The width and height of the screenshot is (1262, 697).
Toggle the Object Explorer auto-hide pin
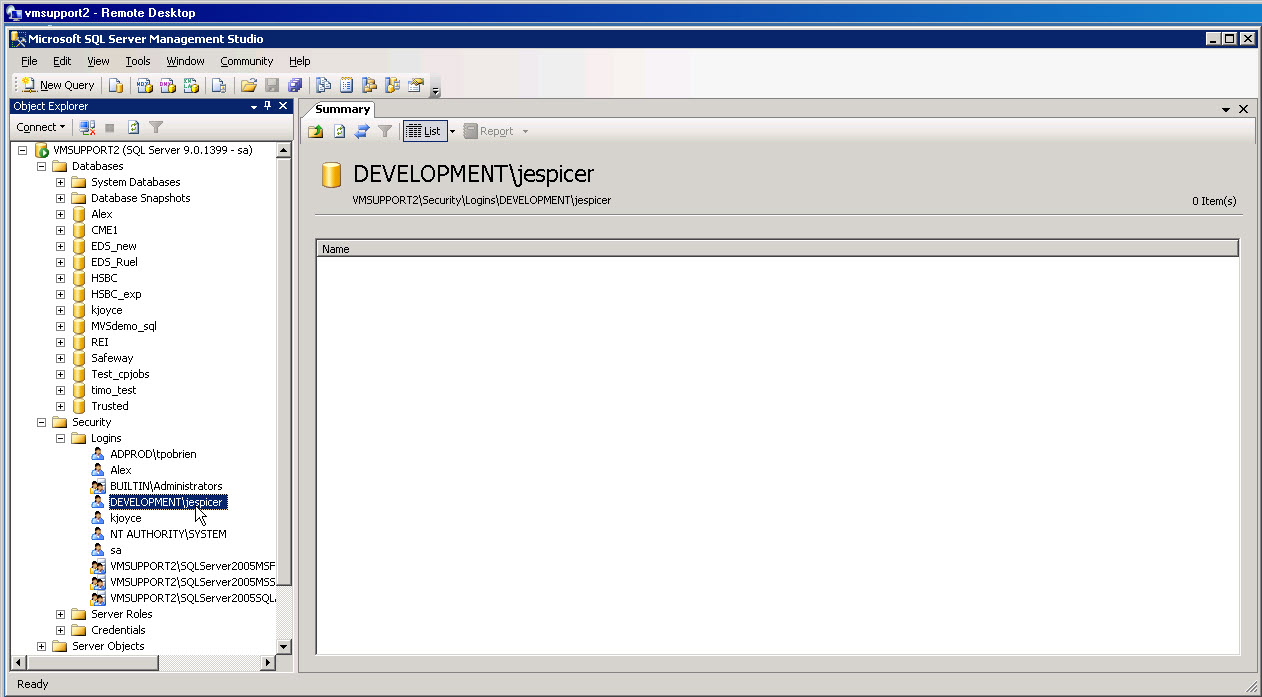click(268, 106)
